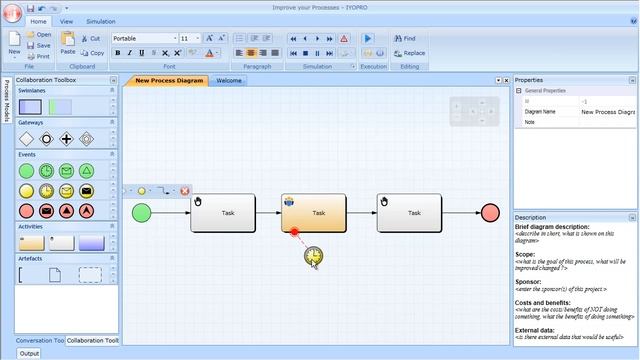Screen dimensions: 640x360
Task: Select the red escalation end event
Action: click(x=87, y=211)
